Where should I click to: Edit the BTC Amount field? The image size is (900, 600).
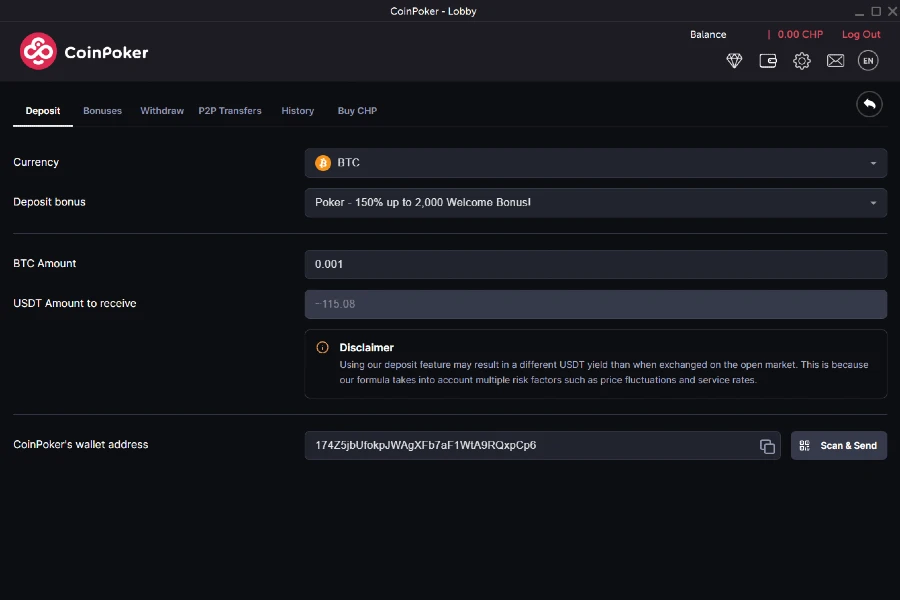(x=596, y=264)
